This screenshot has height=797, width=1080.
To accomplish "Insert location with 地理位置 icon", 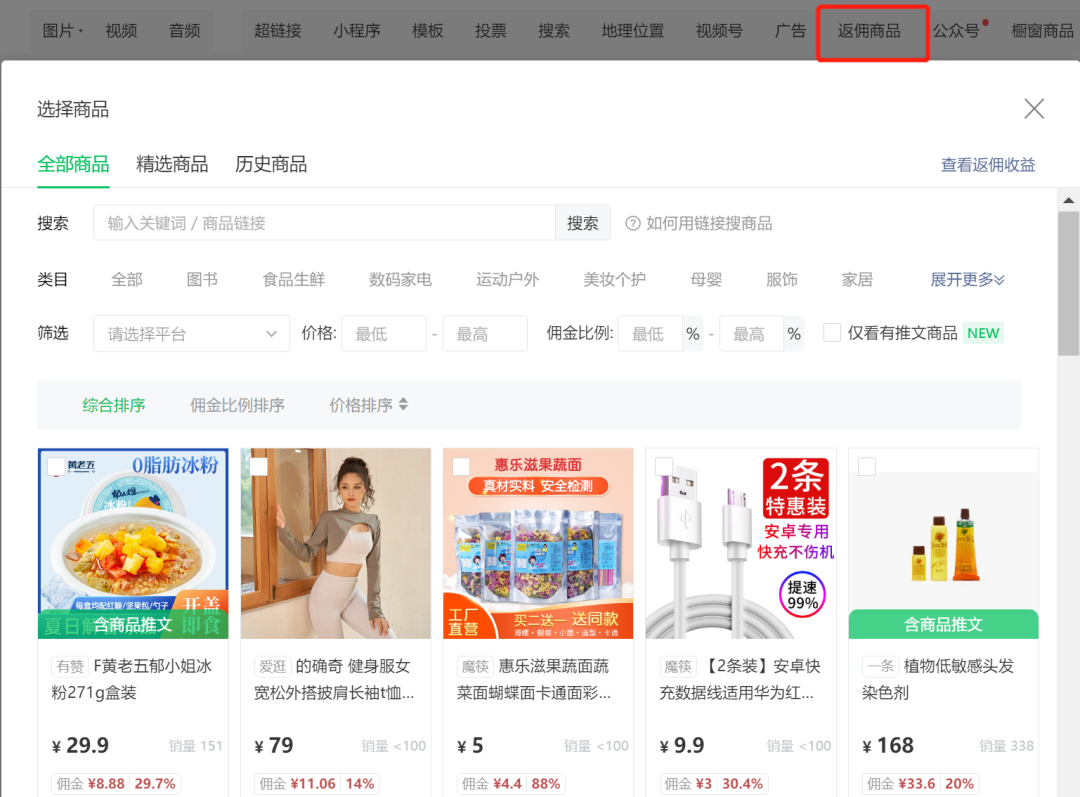I will [632, 30].
